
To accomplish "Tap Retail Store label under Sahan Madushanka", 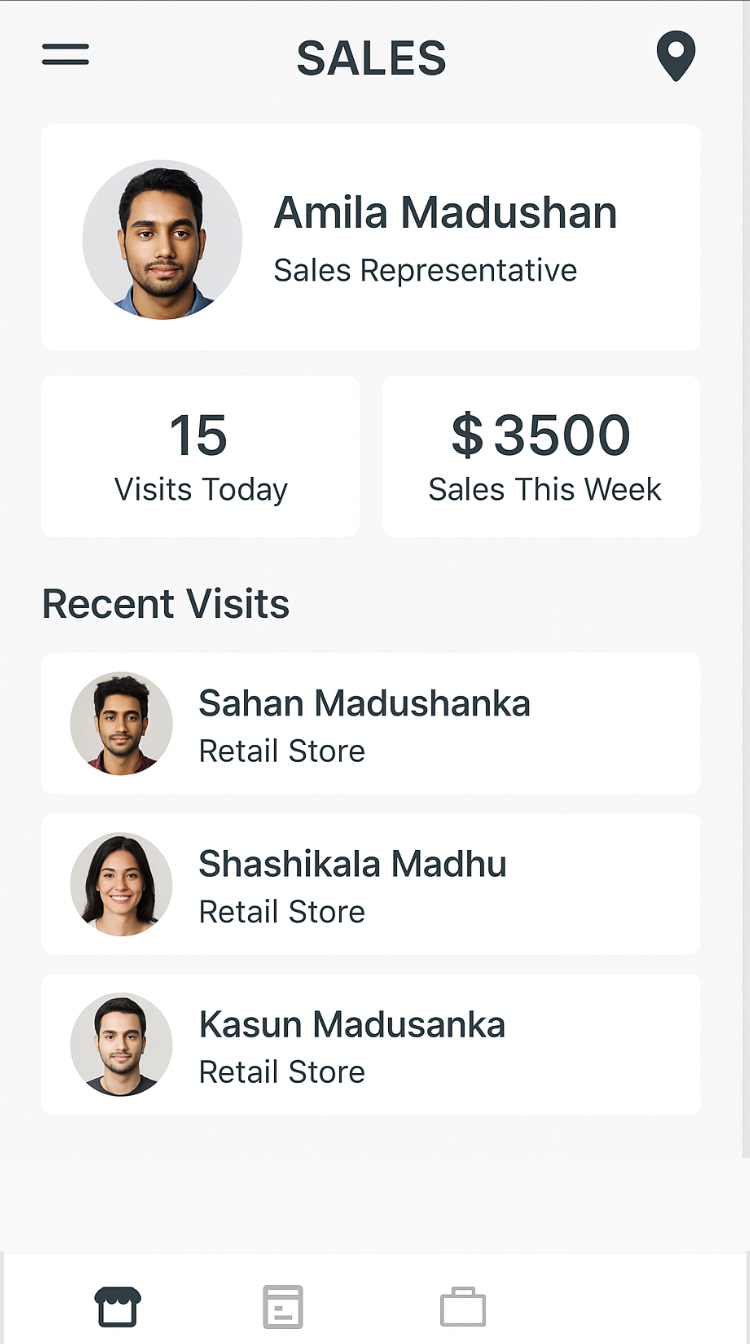I will click(x=282, y=751).
